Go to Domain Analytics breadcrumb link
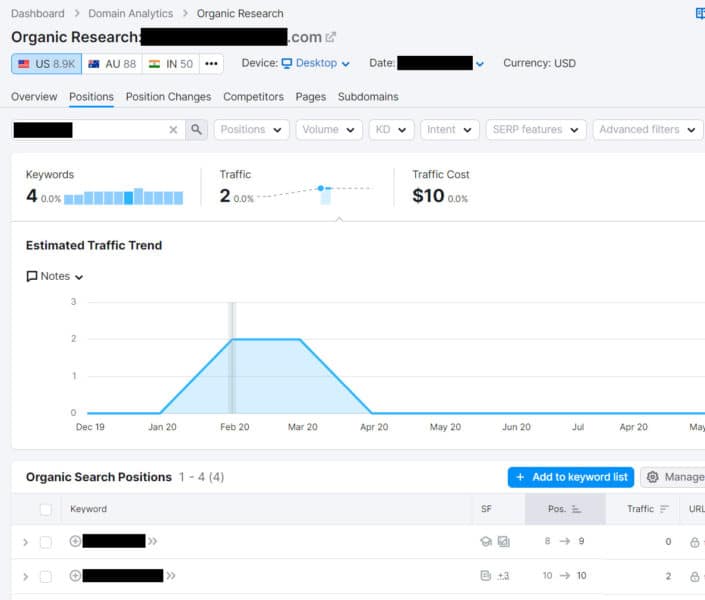Image resolution: width=705 pixels, height=600 pixels. (130, 14)
